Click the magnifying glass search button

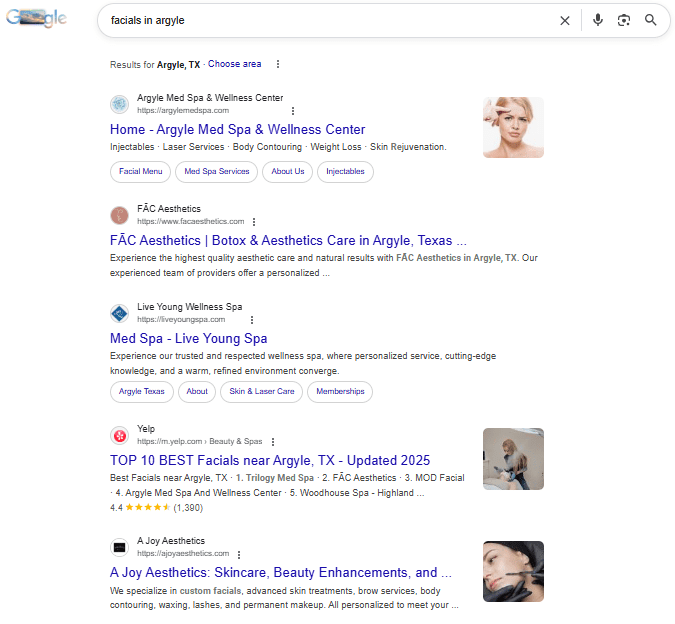coord(650,20)
